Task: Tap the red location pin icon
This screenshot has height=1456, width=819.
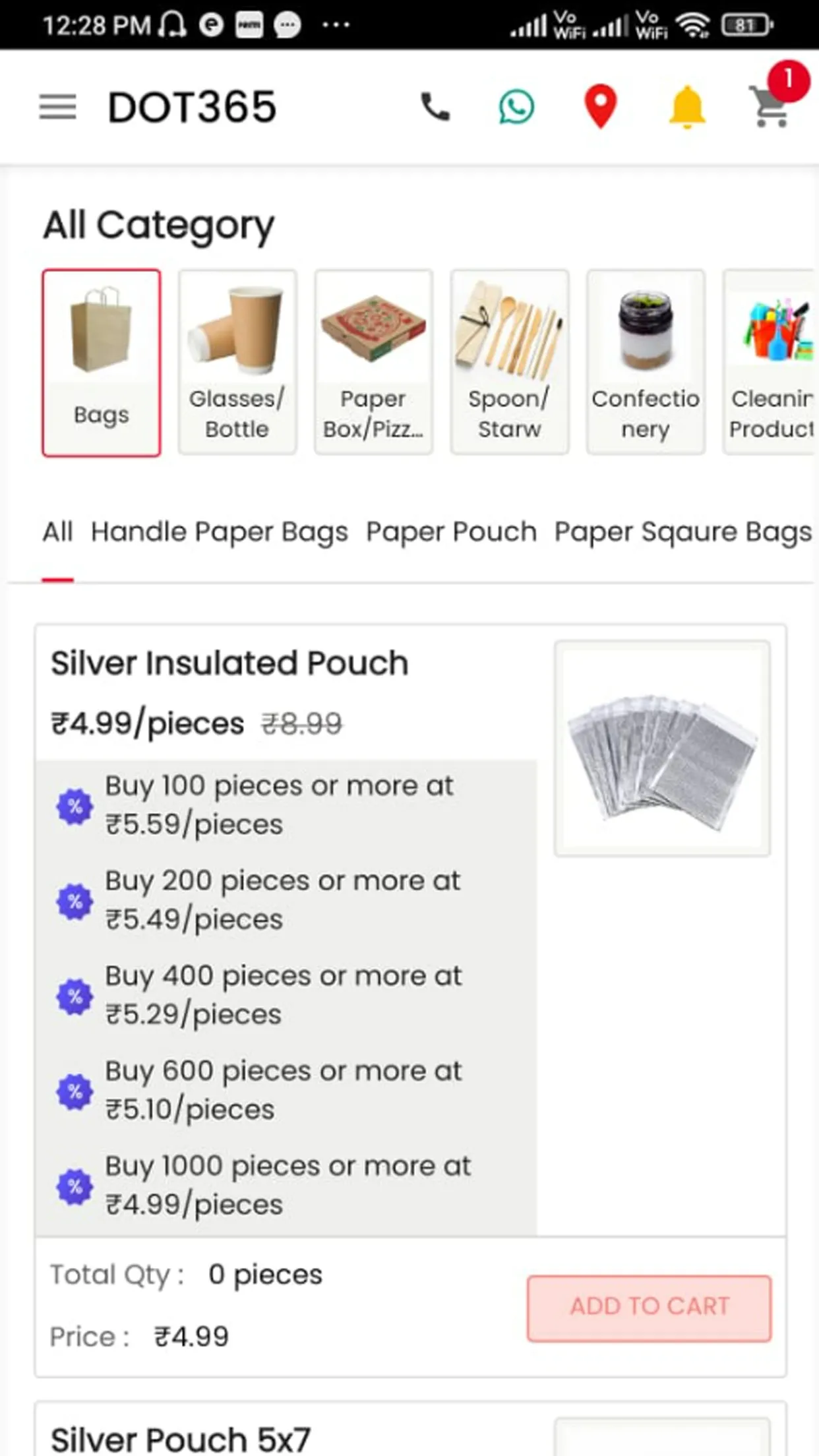Action: point(601,107)
